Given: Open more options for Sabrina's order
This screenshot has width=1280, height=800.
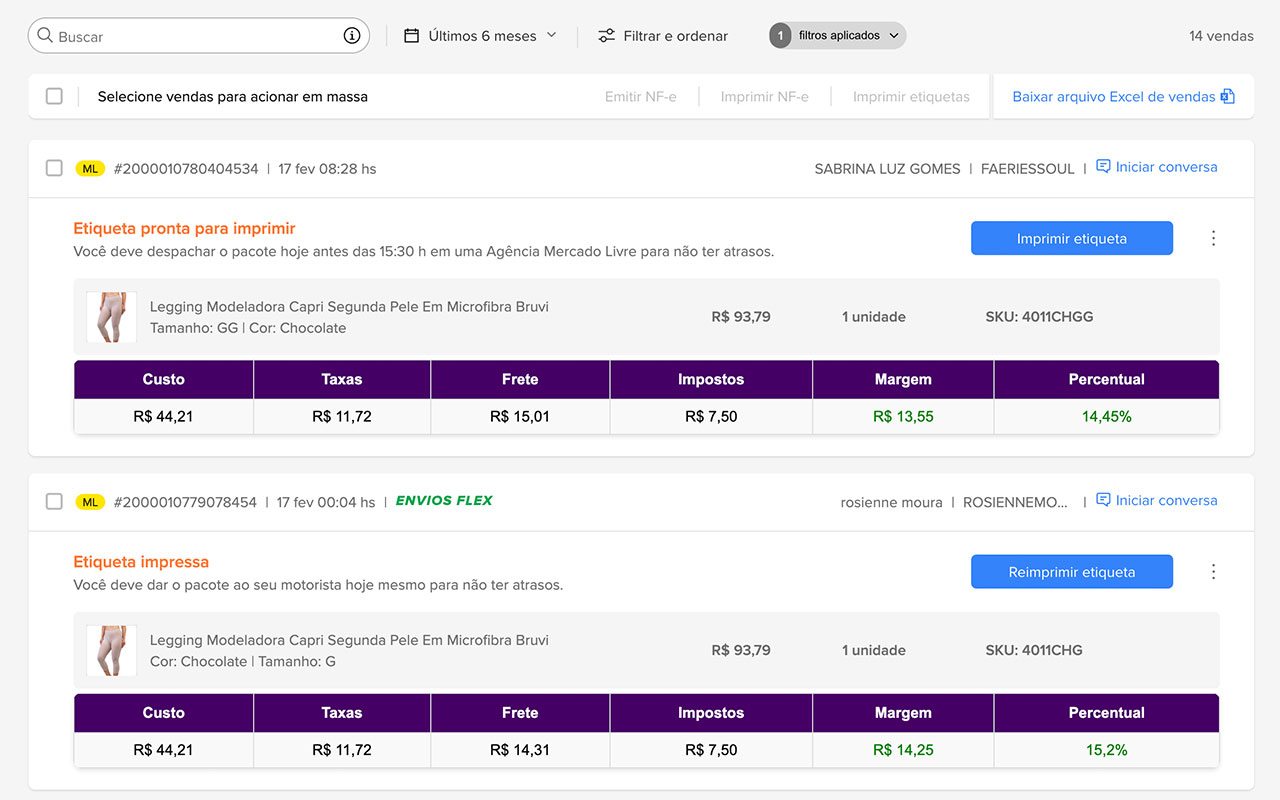Looking at the screenshot, I should pos(1213,238).
